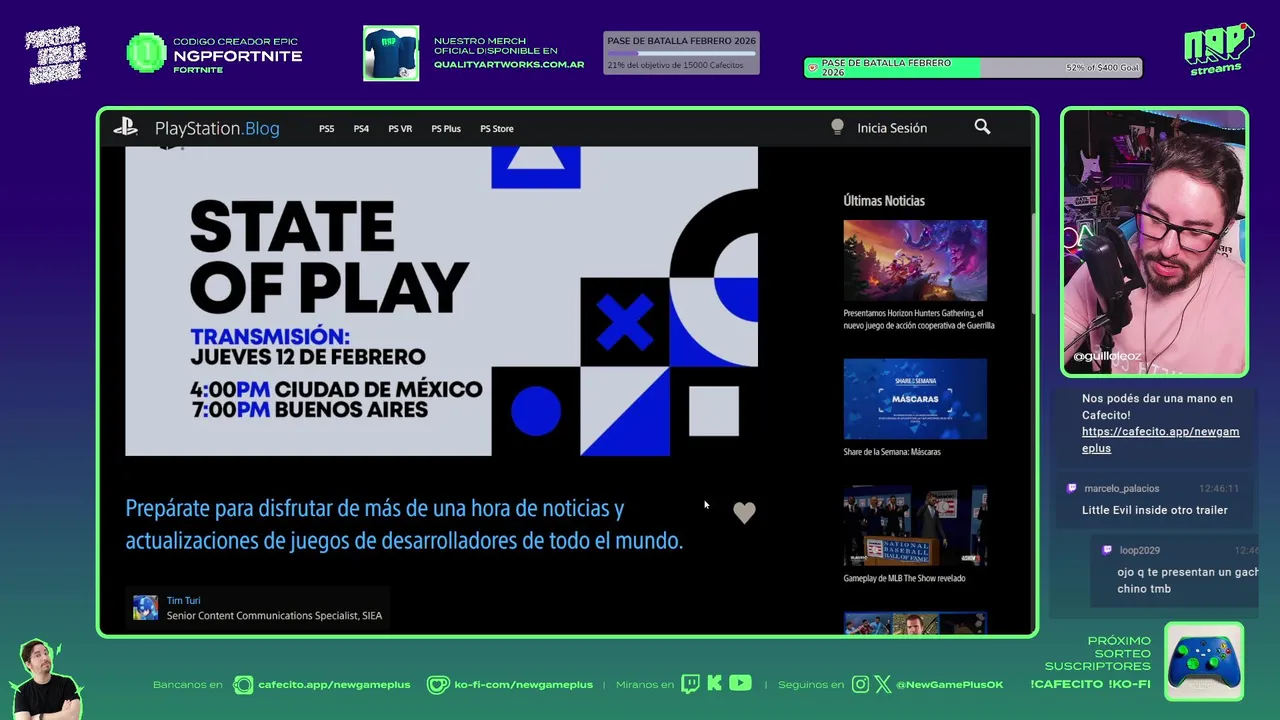Viewport: 1280px width, 720px height.
Task: Open Share de la Semana Máscaras thumbnail
Action: click(915, 398)
